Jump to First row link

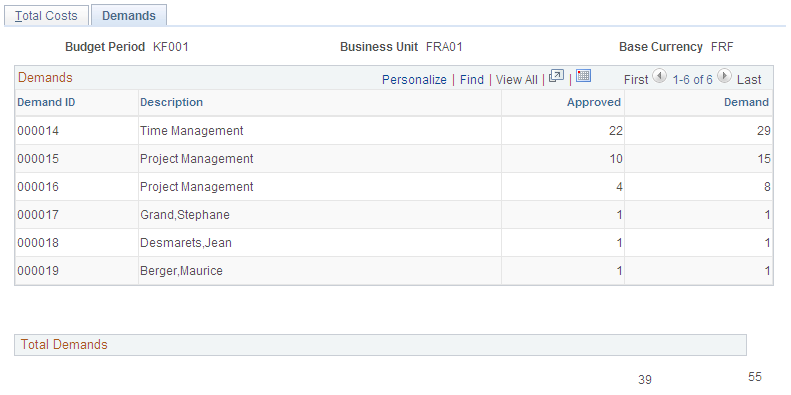[x=636, y=80]
